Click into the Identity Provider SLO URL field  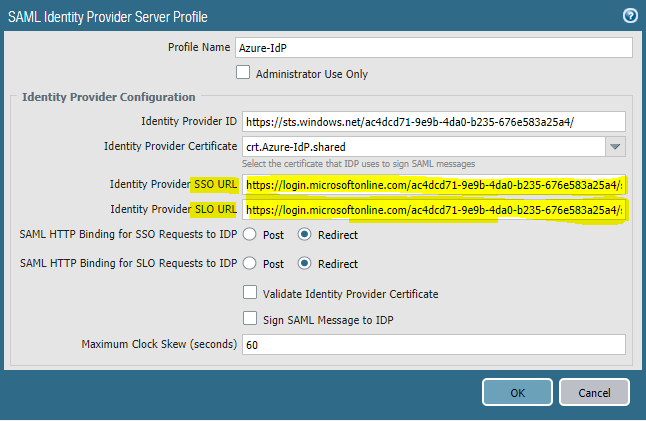(433, 210)
